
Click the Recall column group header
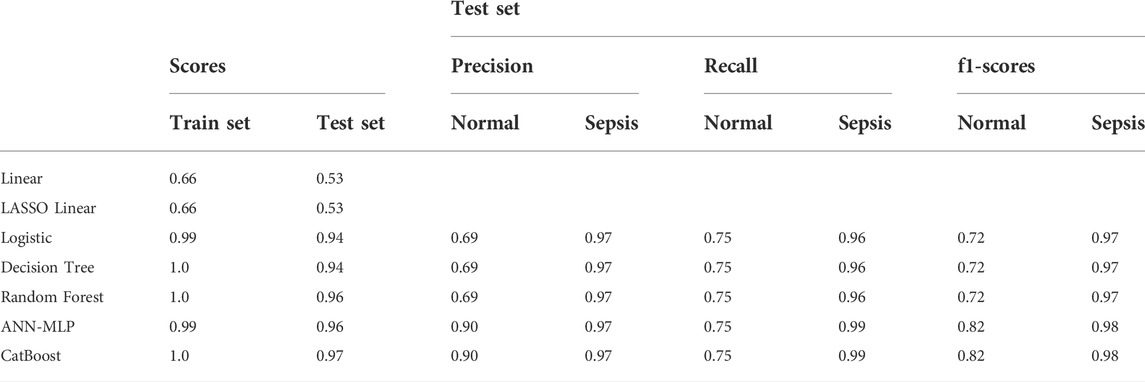[x=731, y=66]
